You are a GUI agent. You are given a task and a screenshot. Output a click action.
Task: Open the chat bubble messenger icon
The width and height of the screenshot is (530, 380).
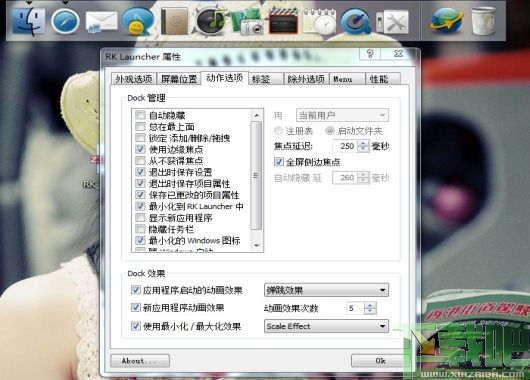138,21
